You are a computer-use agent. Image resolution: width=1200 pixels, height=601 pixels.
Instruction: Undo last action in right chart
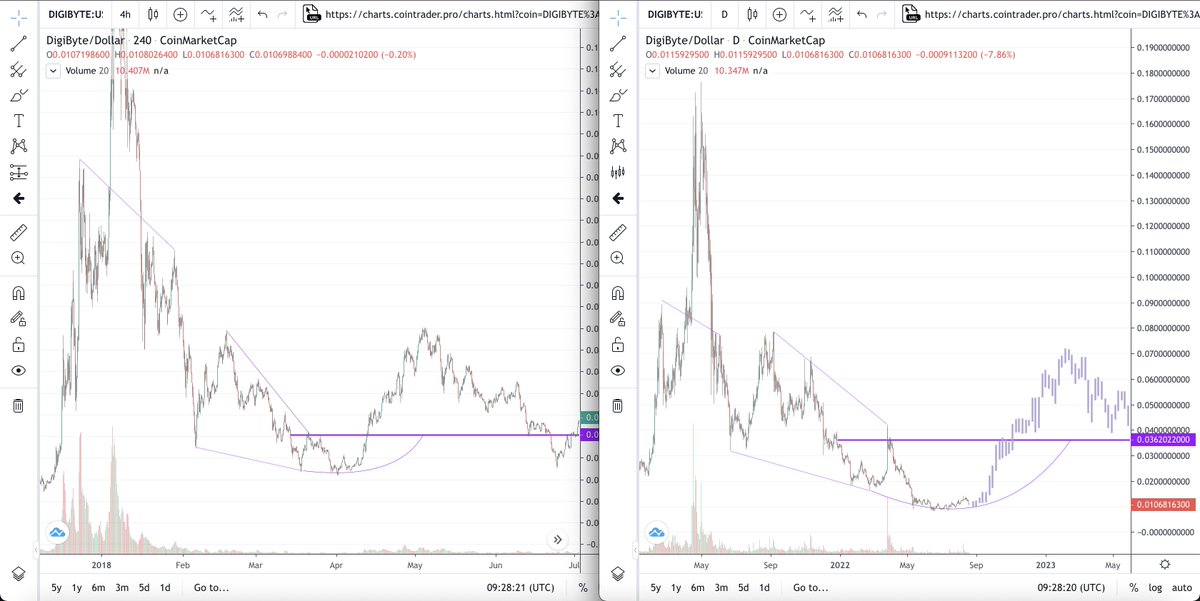pos(861,15)
